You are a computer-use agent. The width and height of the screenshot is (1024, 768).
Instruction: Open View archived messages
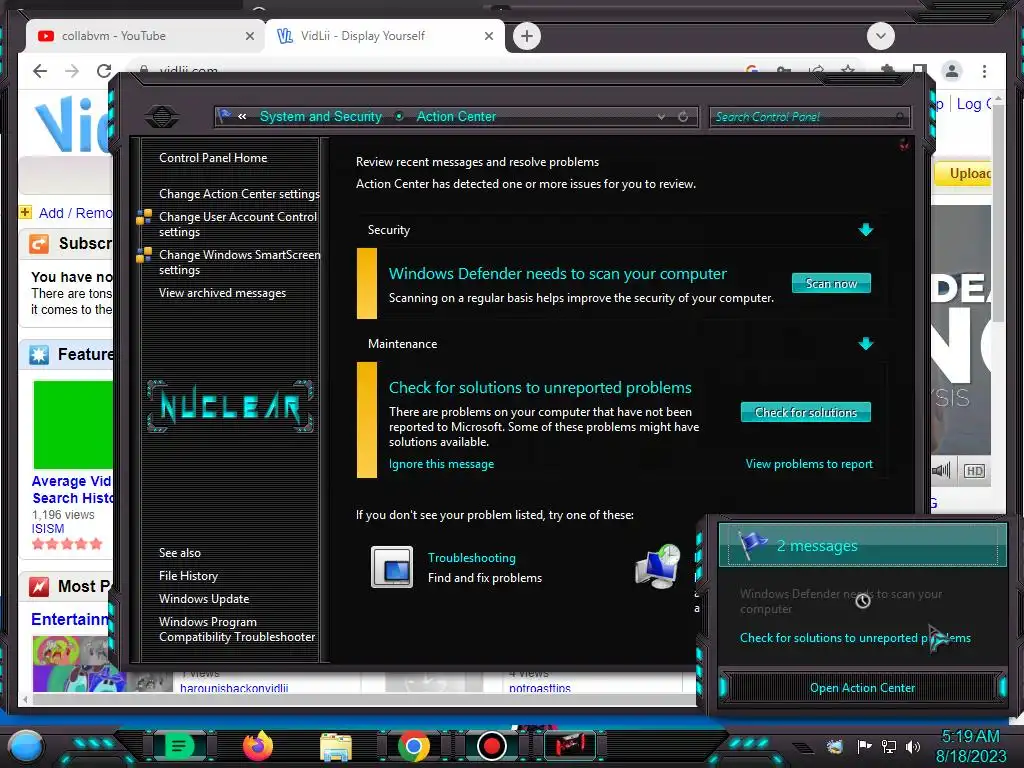tap(222, 293)
